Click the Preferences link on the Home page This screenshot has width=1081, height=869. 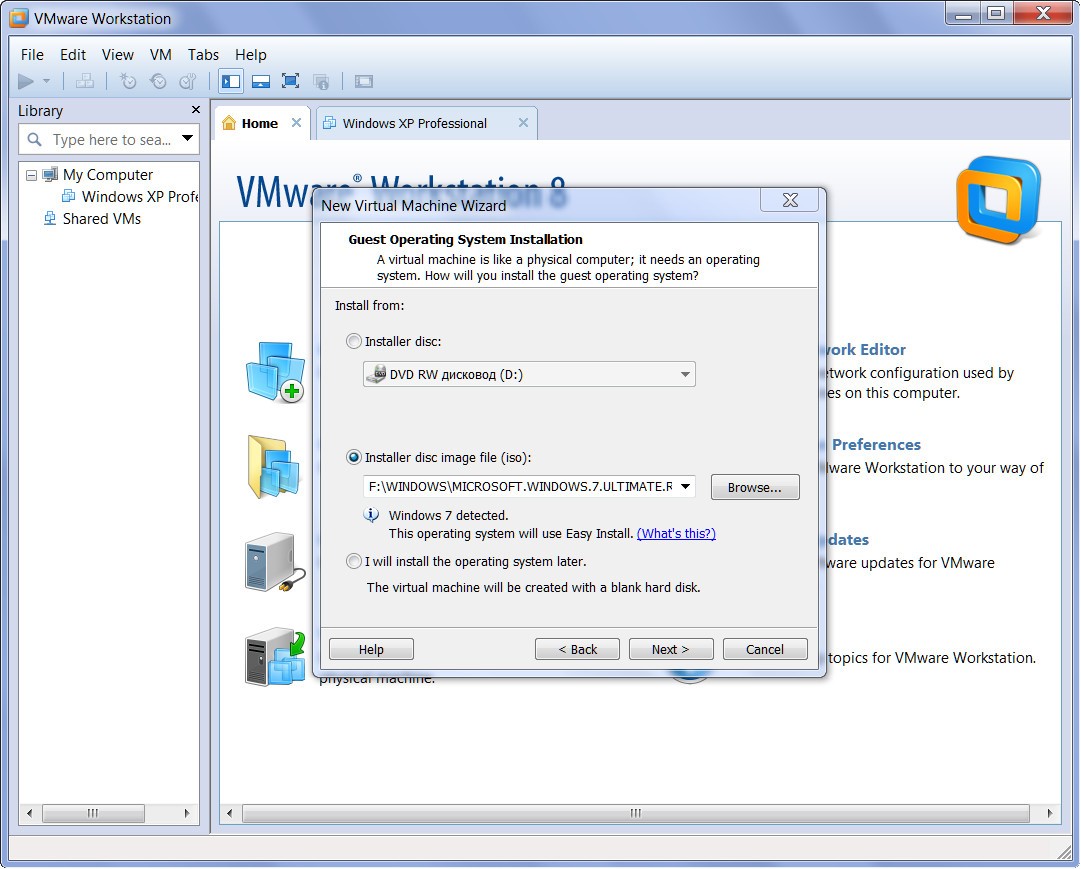[876, 445]
